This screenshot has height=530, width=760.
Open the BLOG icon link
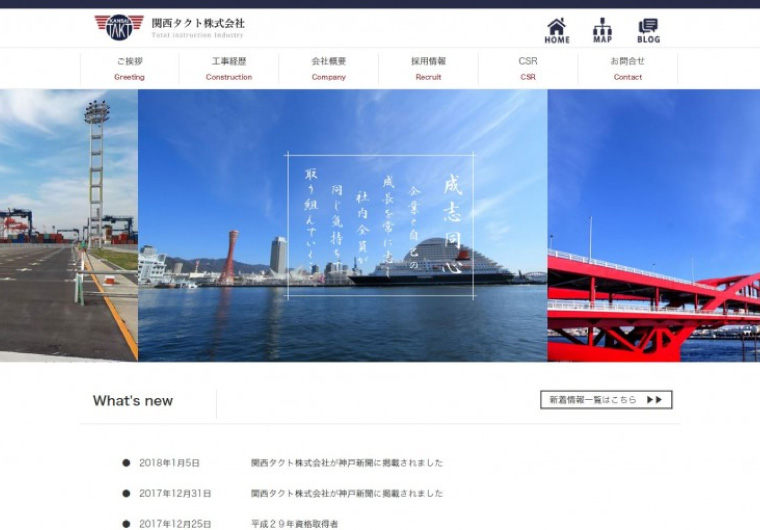click(649, 31)
